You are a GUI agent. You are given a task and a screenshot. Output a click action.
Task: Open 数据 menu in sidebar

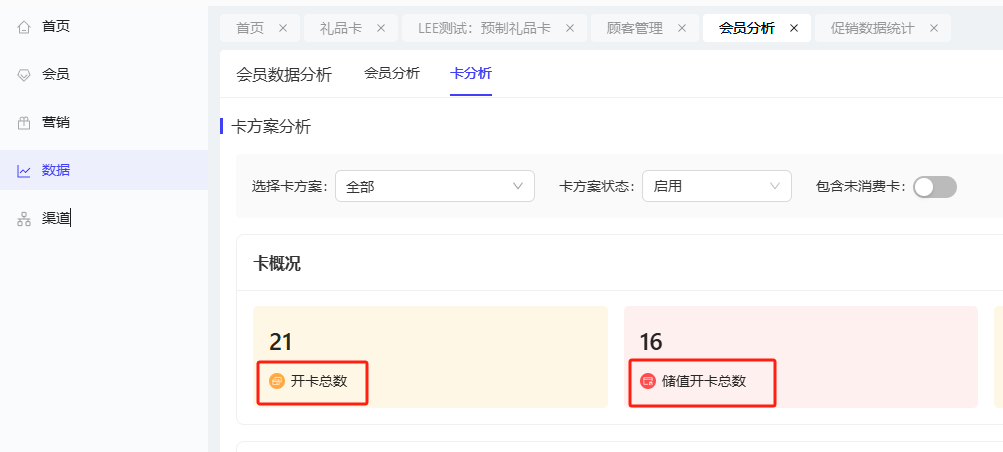click(104, 170)
